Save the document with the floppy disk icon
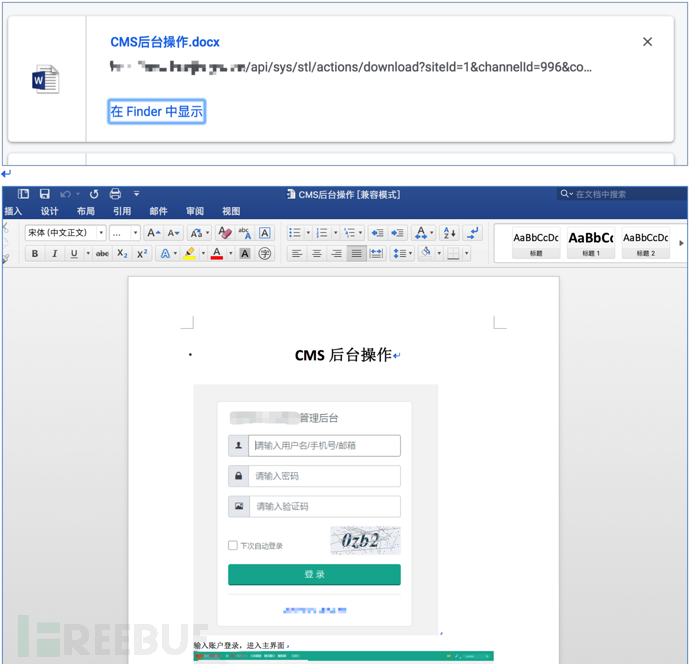Image resolution: width=690 pixels, height=664 pixels. [44, 194]
